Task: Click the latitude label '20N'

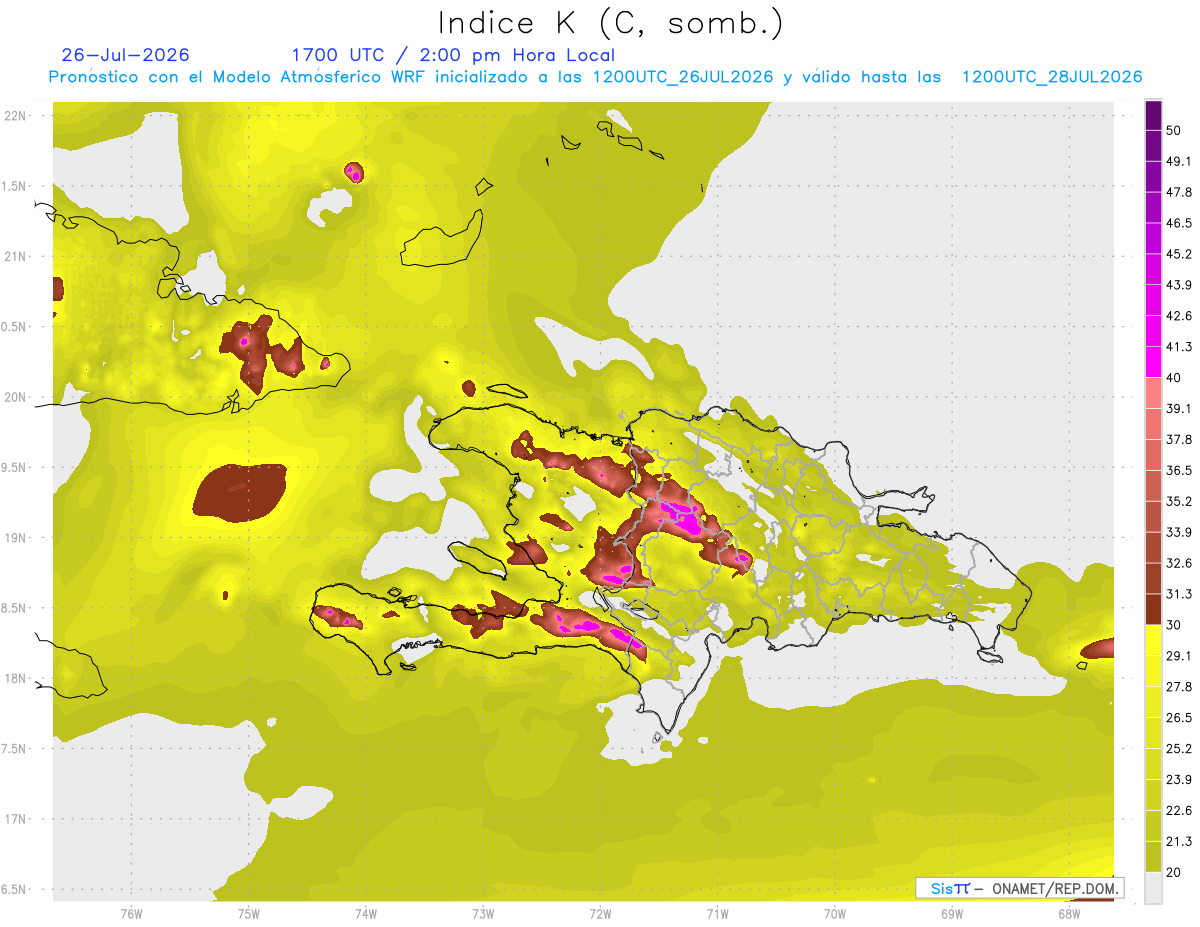Action: (x=17, y=398)
